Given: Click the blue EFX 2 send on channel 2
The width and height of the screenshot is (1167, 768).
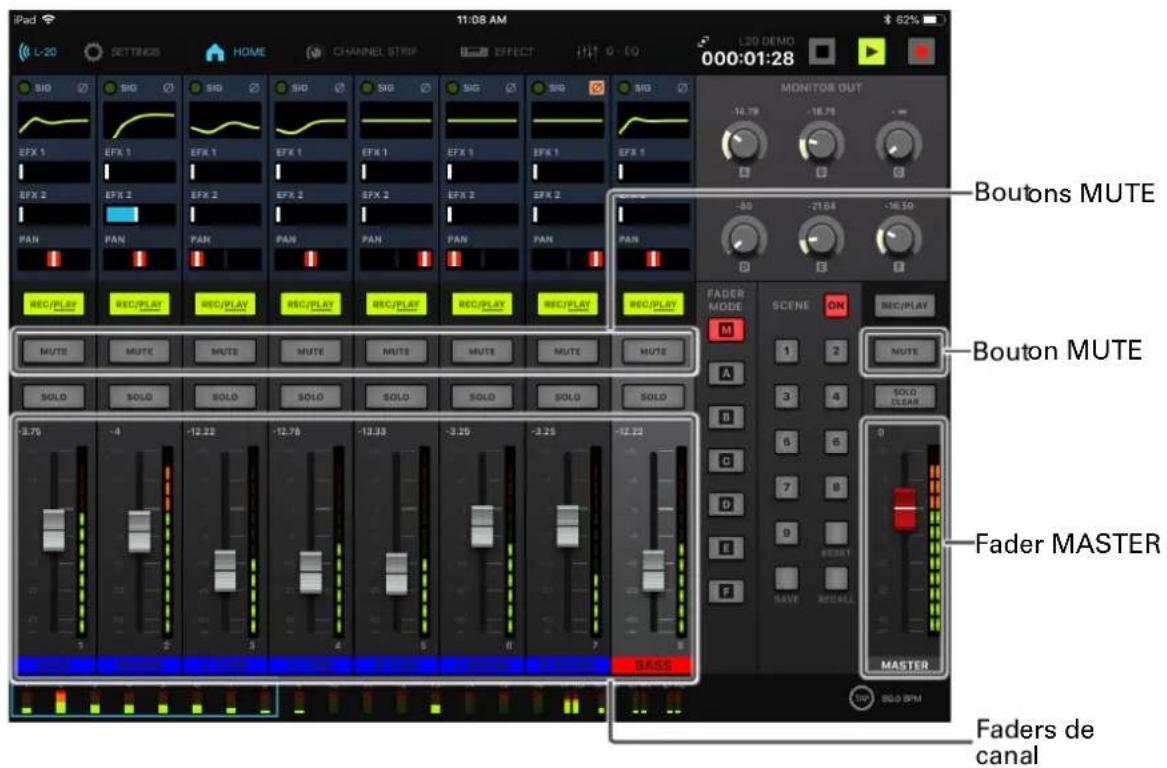Looking at the screenshot, I should (139, 214).
